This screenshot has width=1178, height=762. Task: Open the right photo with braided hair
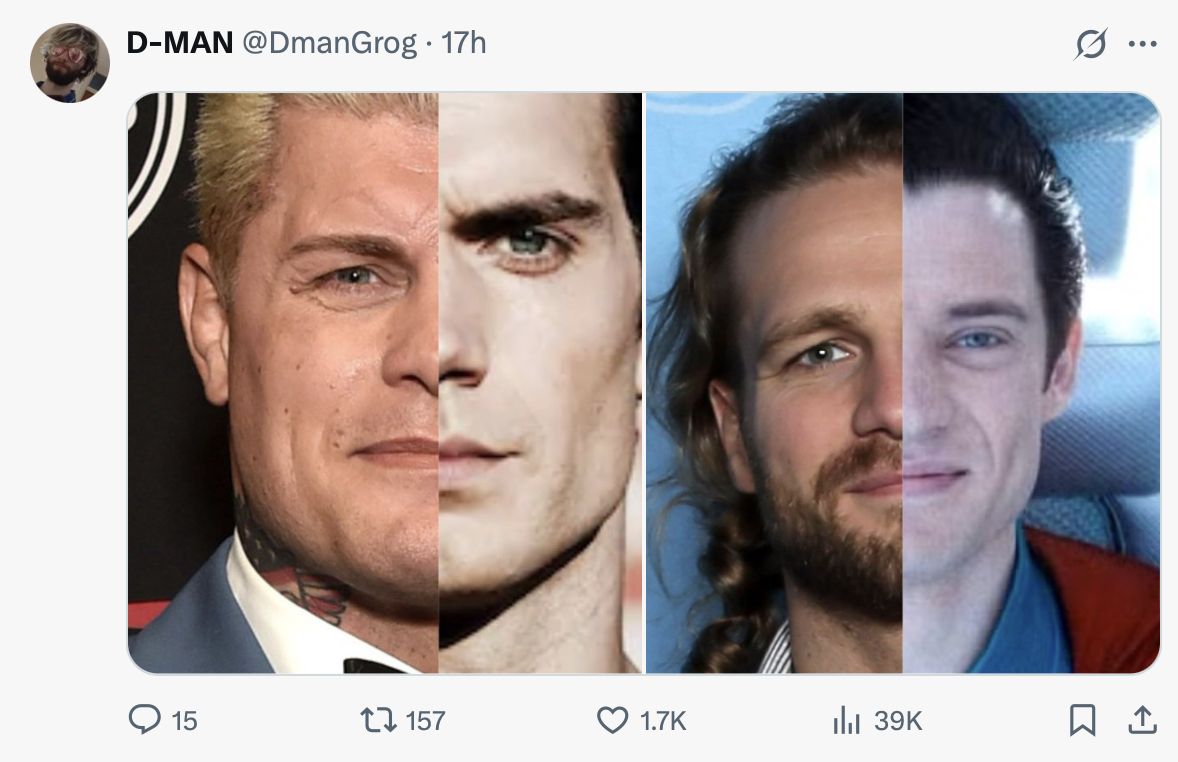(903, 383)
